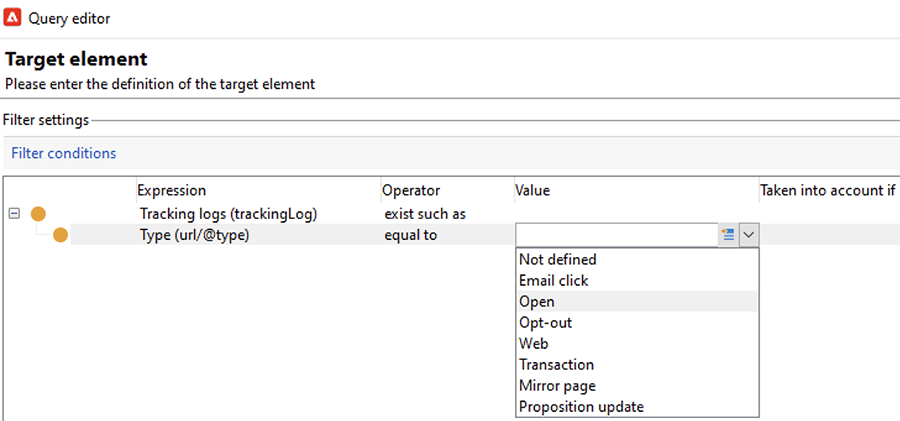
Task: Choose "Proposition update" entry
Action: tap(581, 406)
